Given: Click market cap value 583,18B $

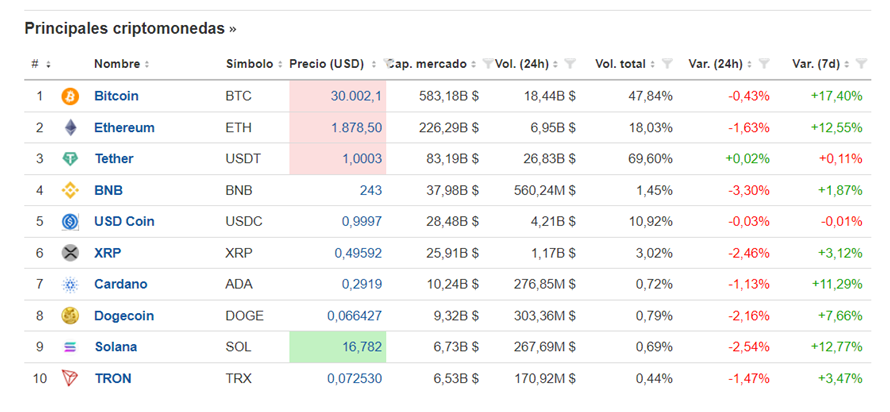Looking at the screenshot, I should click(x=449, y=96).
